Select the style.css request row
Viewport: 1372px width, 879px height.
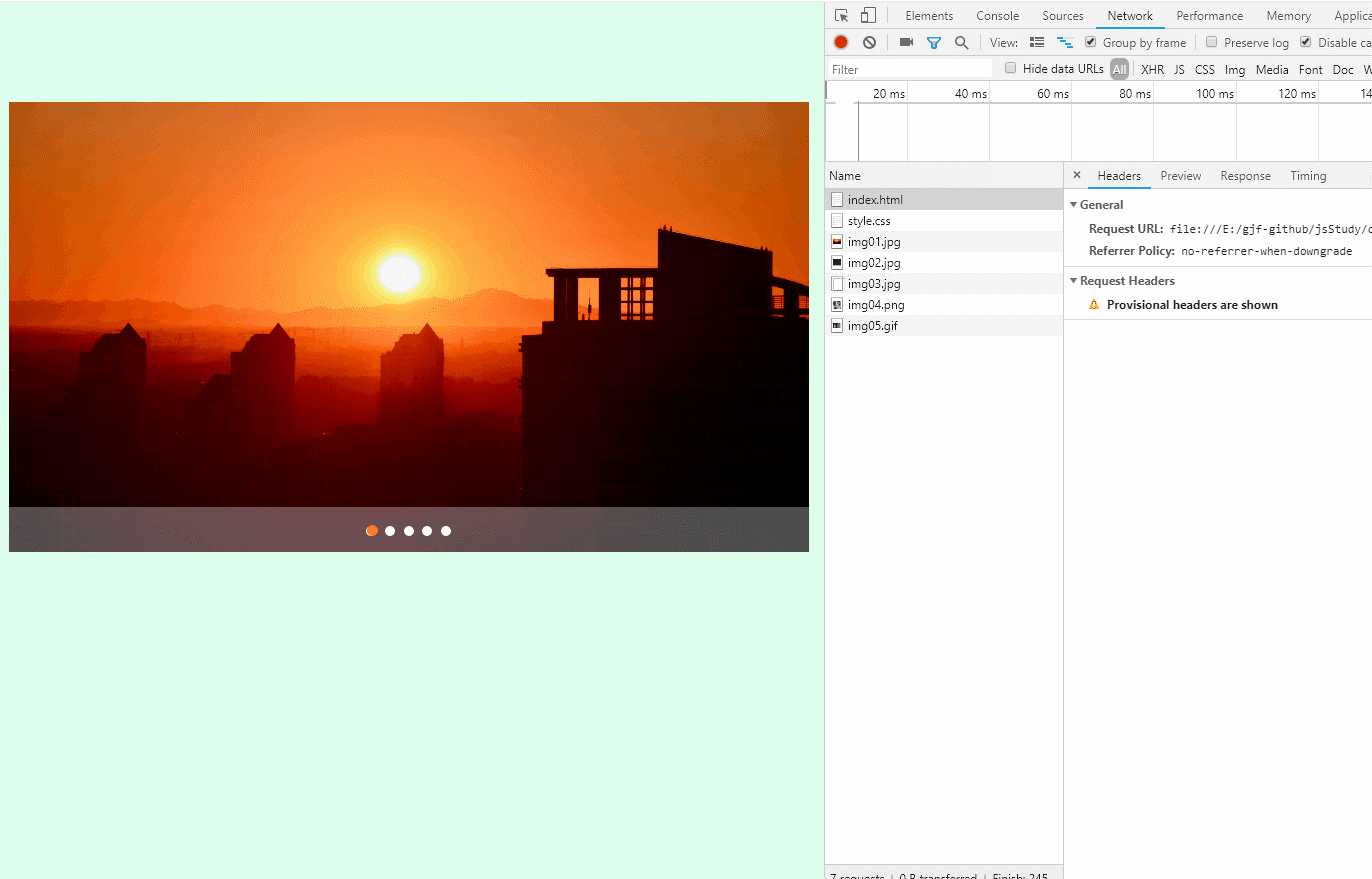944,221
